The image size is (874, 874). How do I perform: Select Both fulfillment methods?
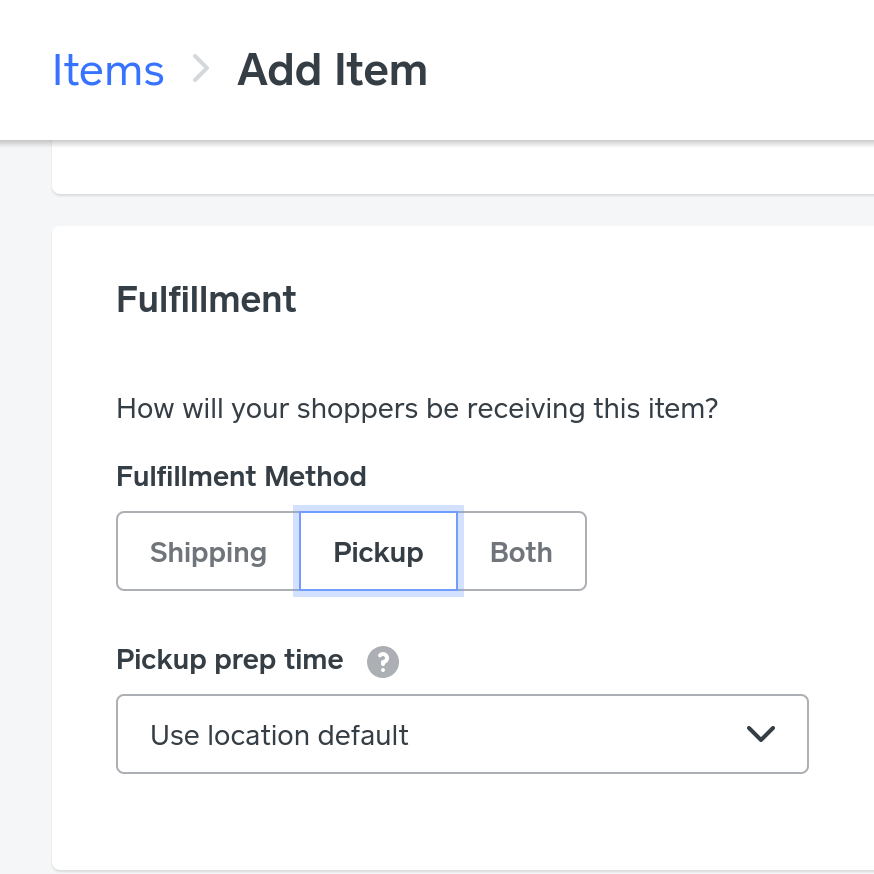point(521,552)
